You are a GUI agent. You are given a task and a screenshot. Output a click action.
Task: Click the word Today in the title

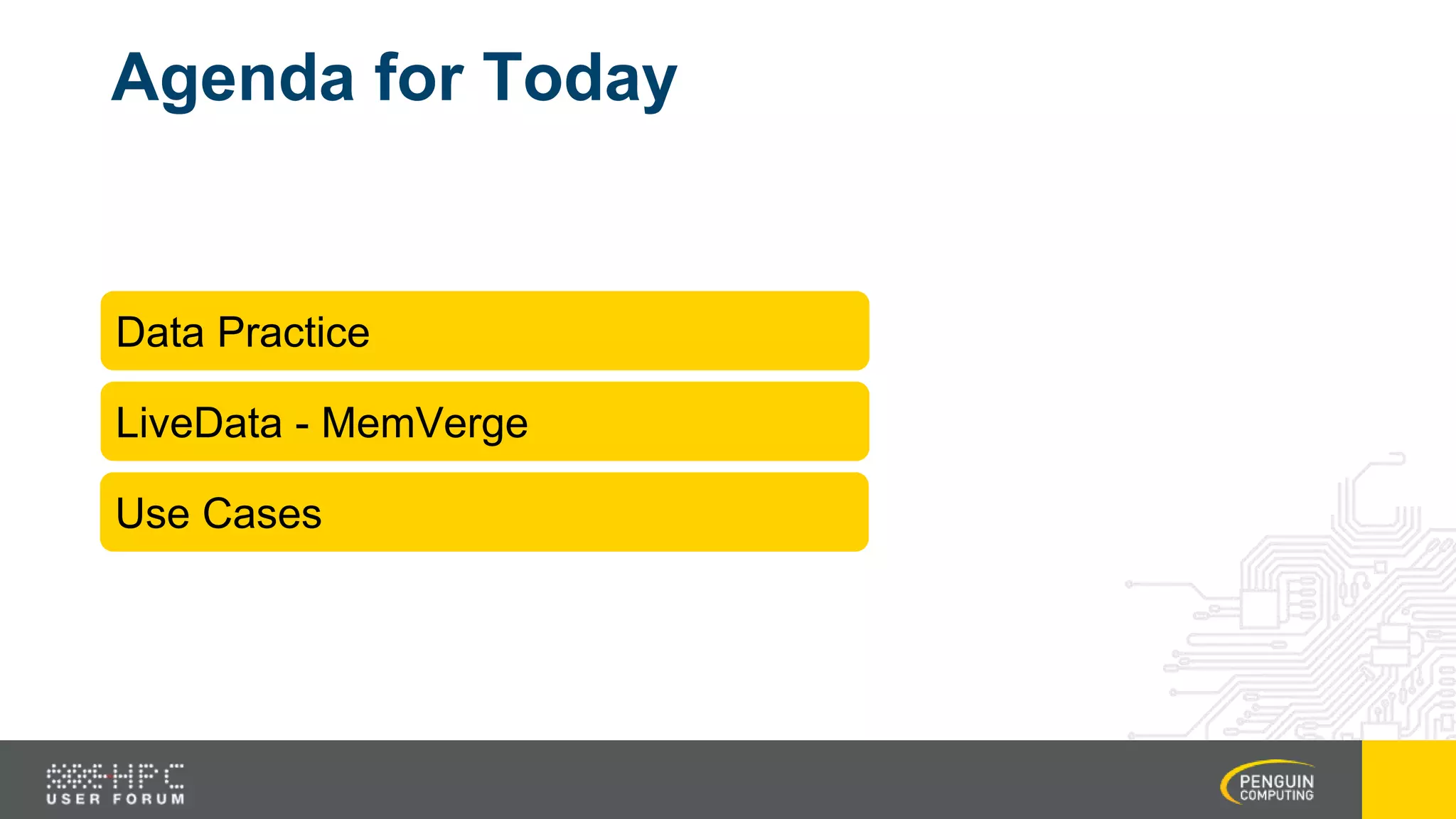pyautogui.click(x=580, y=79)
